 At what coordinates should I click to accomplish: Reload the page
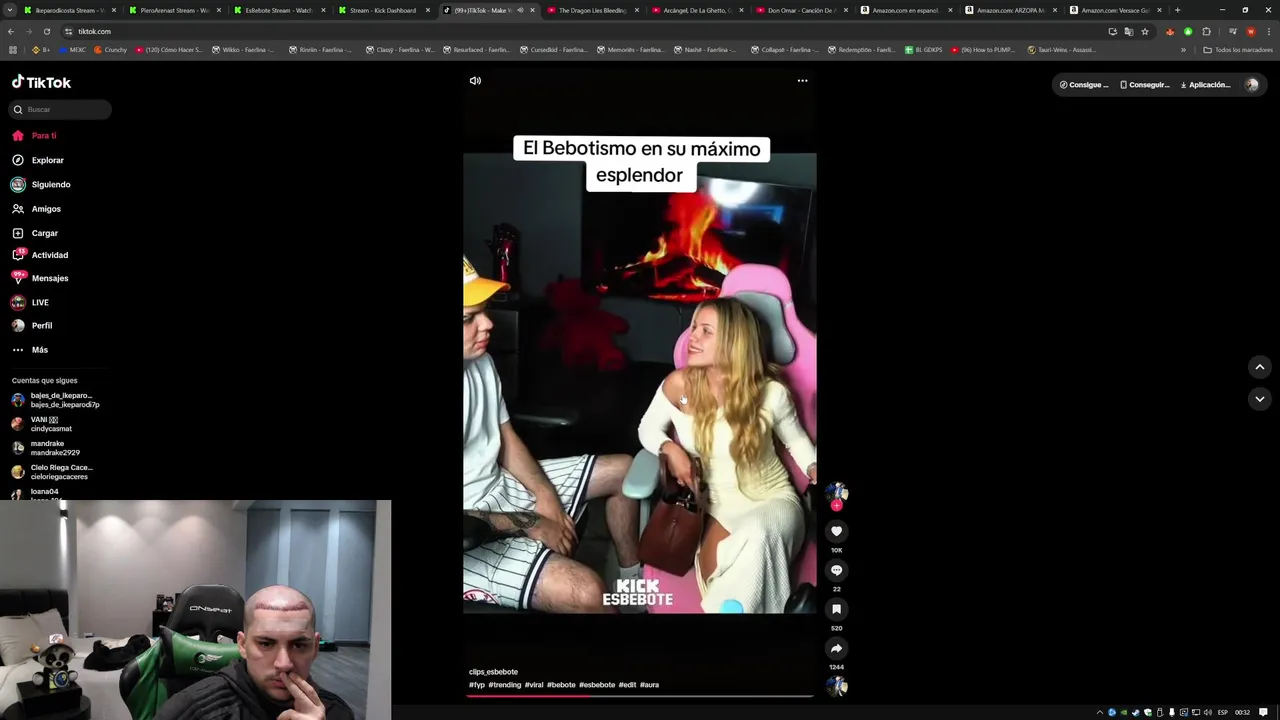[x=46, y=31]
